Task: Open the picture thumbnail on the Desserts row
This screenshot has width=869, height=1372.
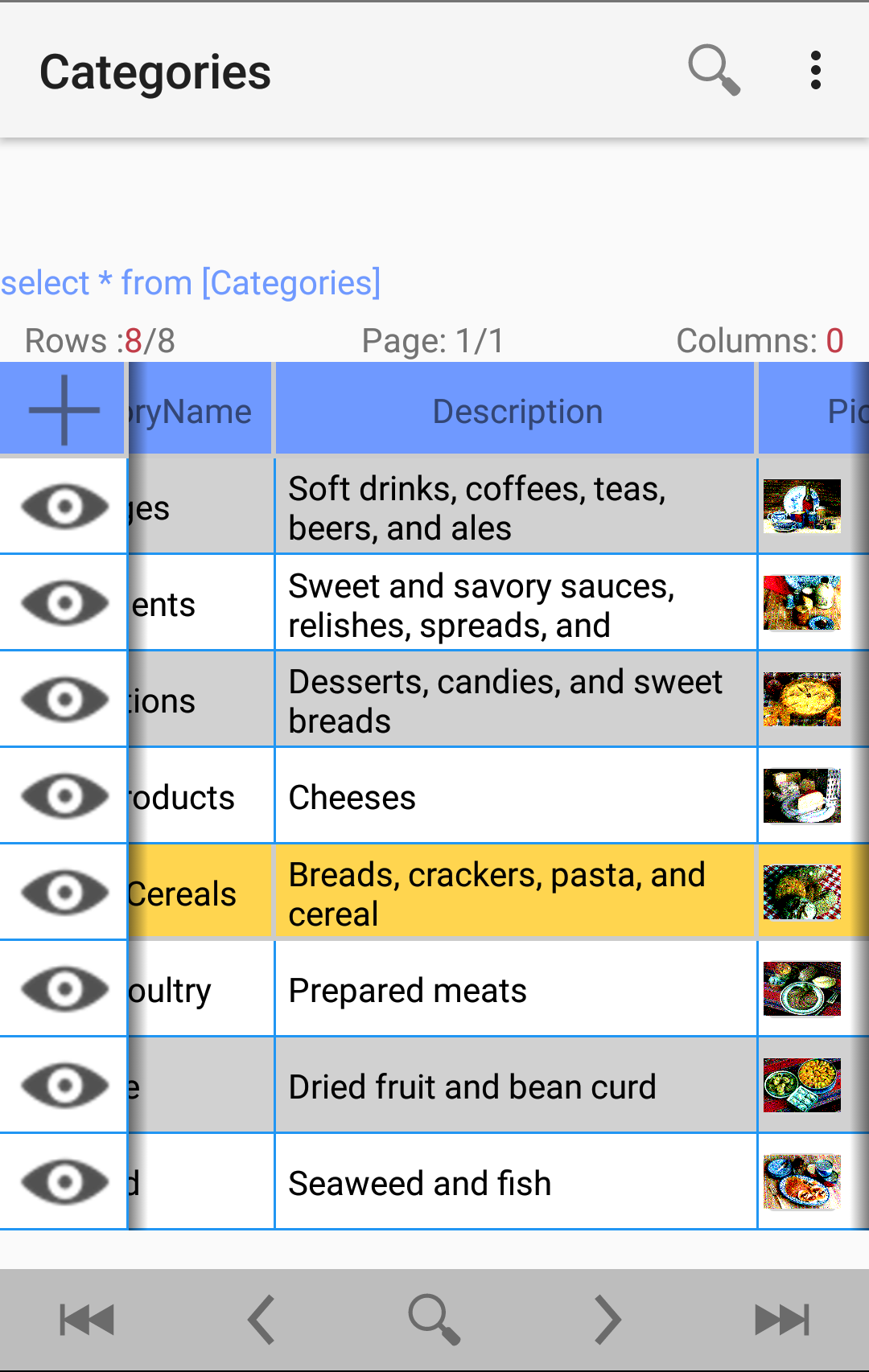Action: pos(802,698)
